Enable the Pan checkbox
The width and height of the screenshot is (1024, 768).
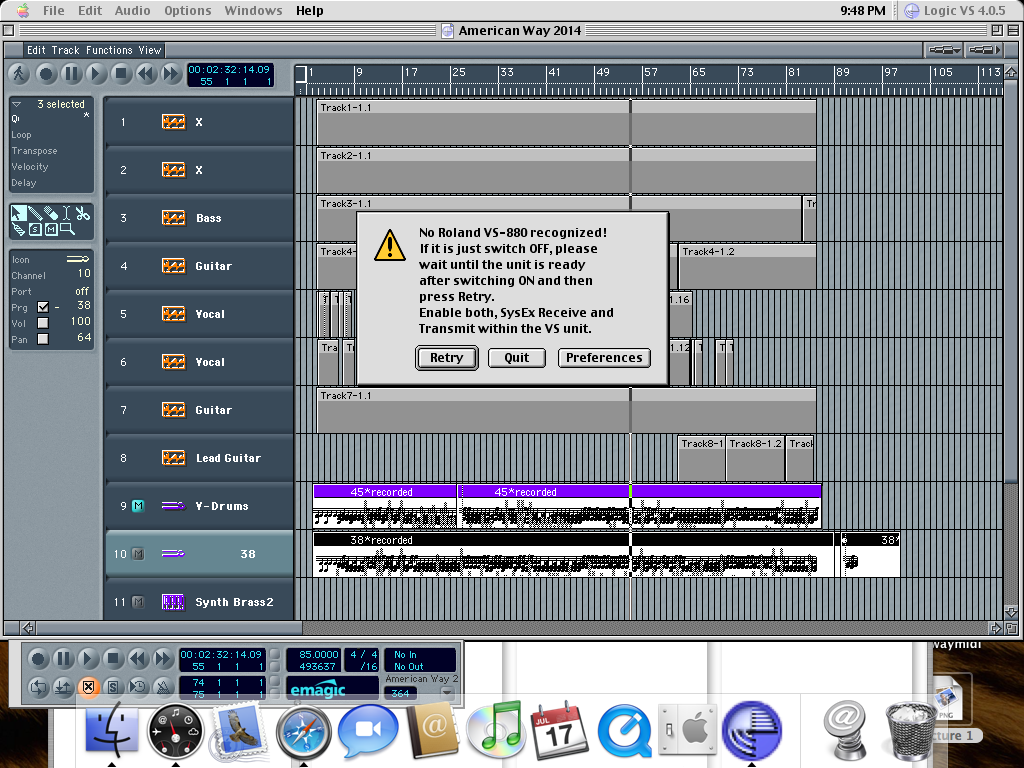pos(43,339)
